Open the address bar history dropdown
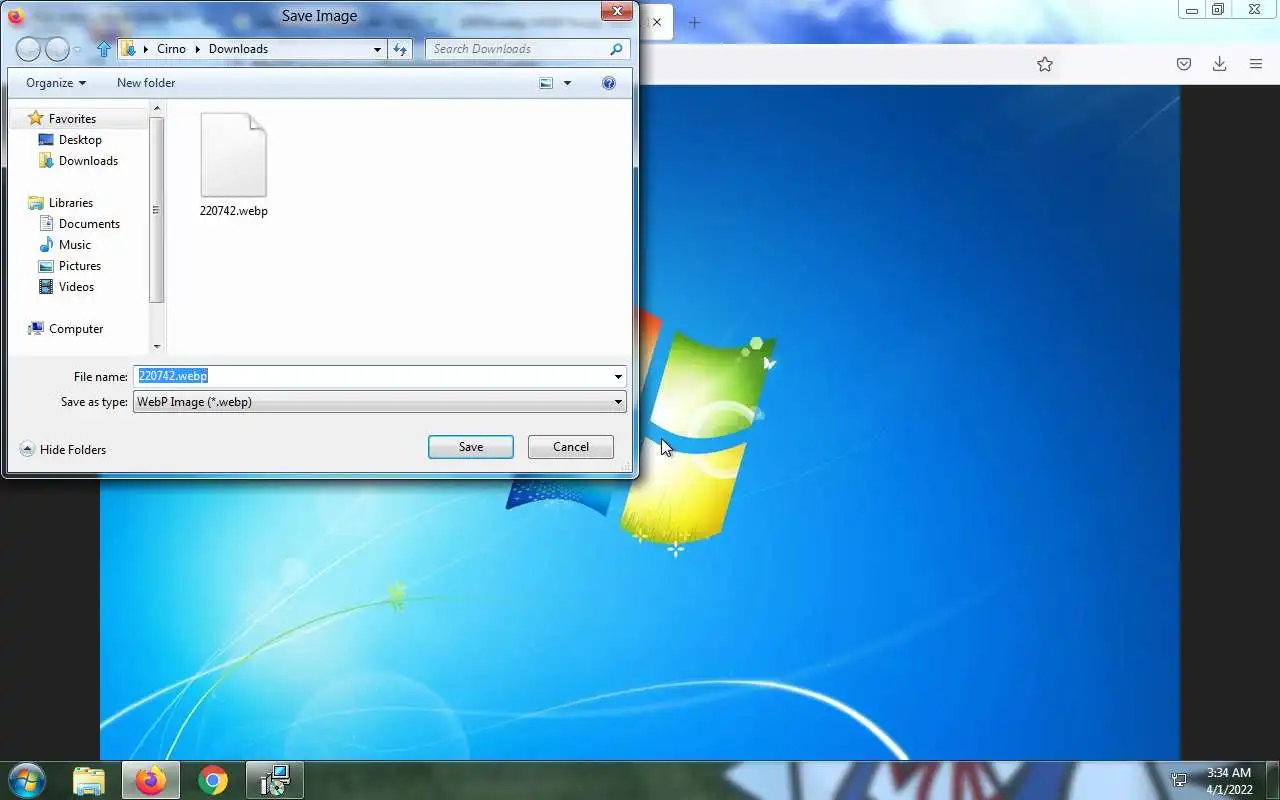The image size is (1280, 800). pyautogui.click(x=377, y=49)
